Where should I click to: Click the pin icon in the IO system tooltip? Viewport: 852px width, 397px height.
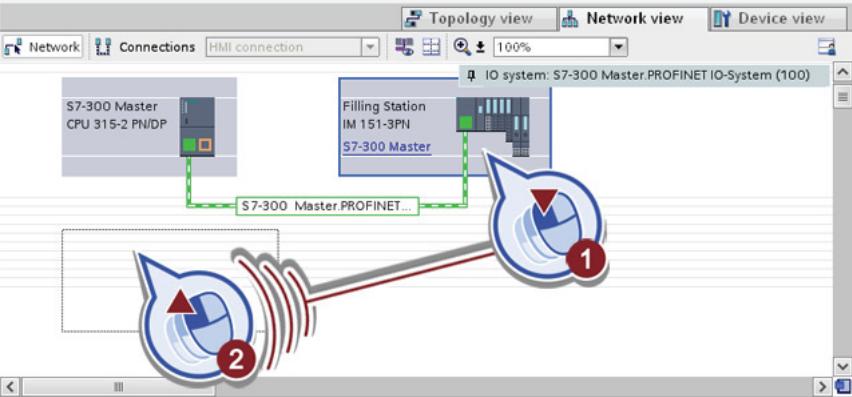472,75
